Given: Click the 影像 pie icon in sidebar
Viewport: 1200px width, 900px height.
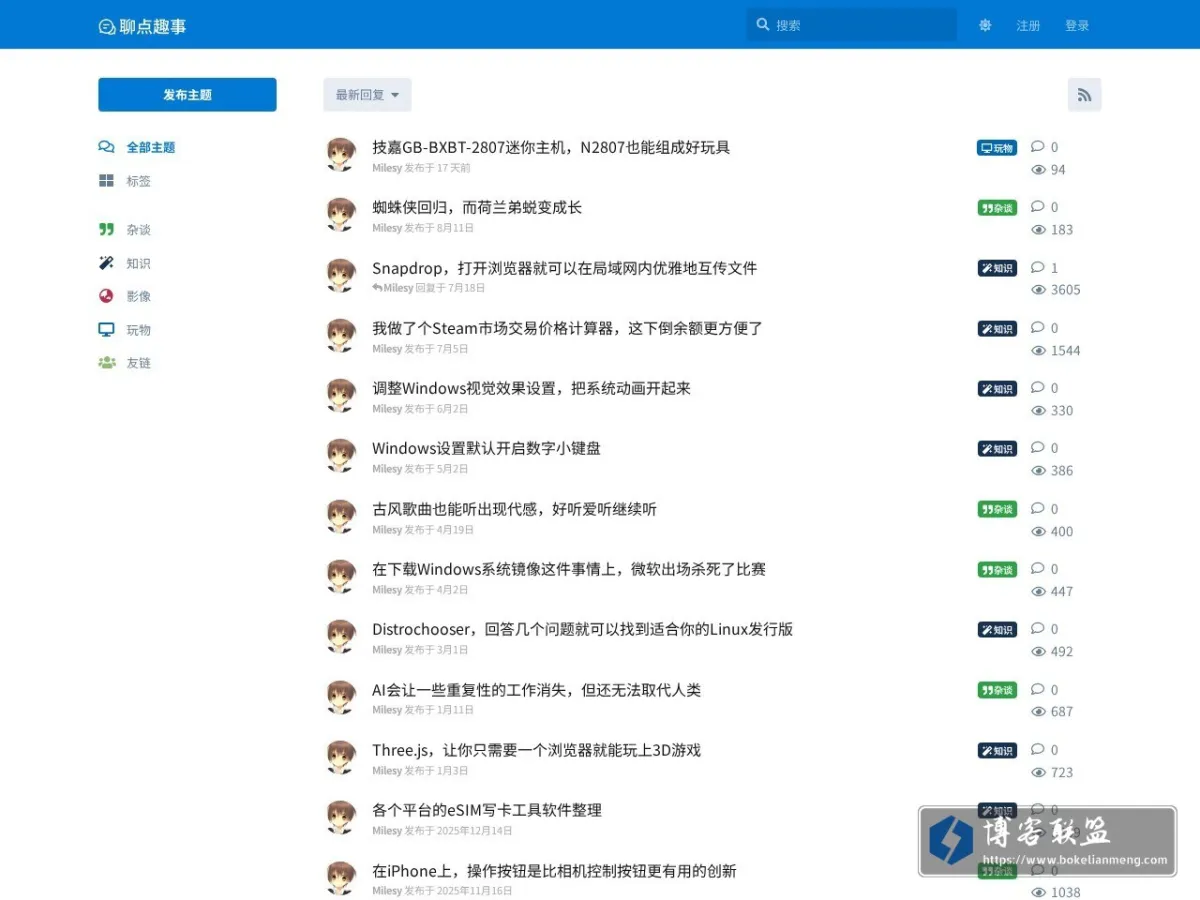Looking at the screenshot, I should pos(106,296).
